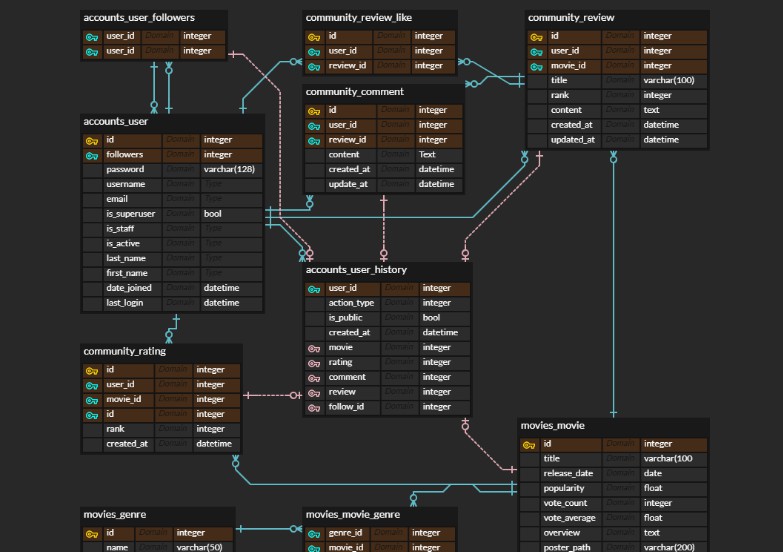Click the primary key icon for id in accounts_user

click(92, 140)
